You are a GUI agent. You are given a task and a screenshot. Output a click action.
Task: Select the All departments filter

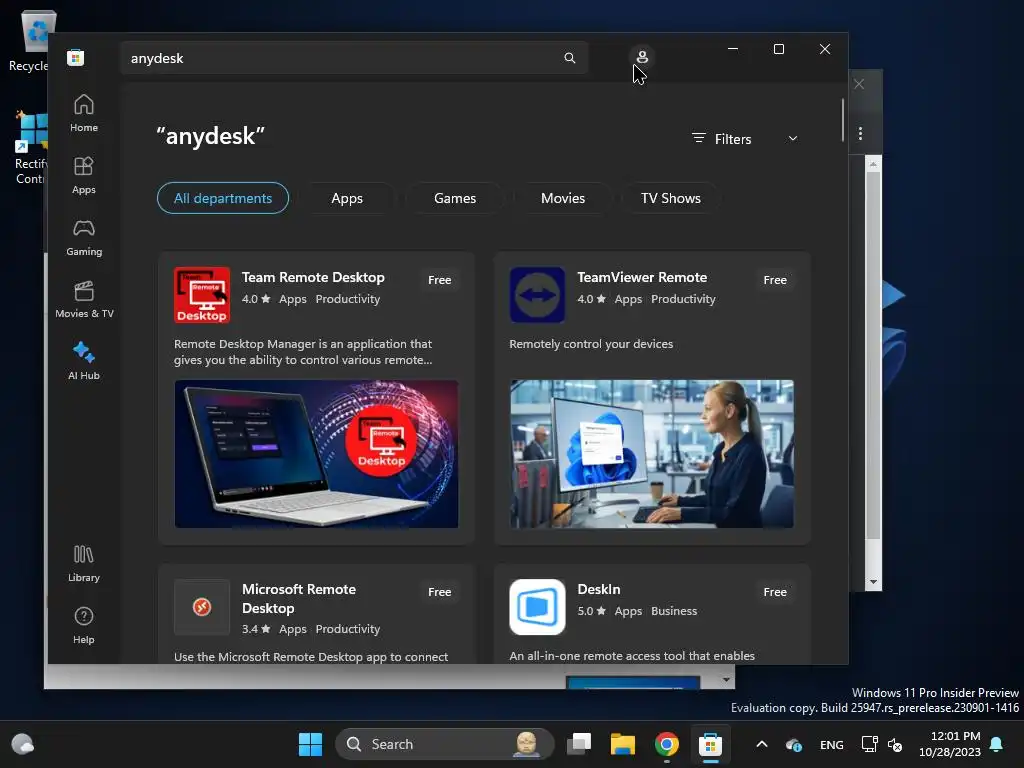pyautogui.click(x=223, y=198)
